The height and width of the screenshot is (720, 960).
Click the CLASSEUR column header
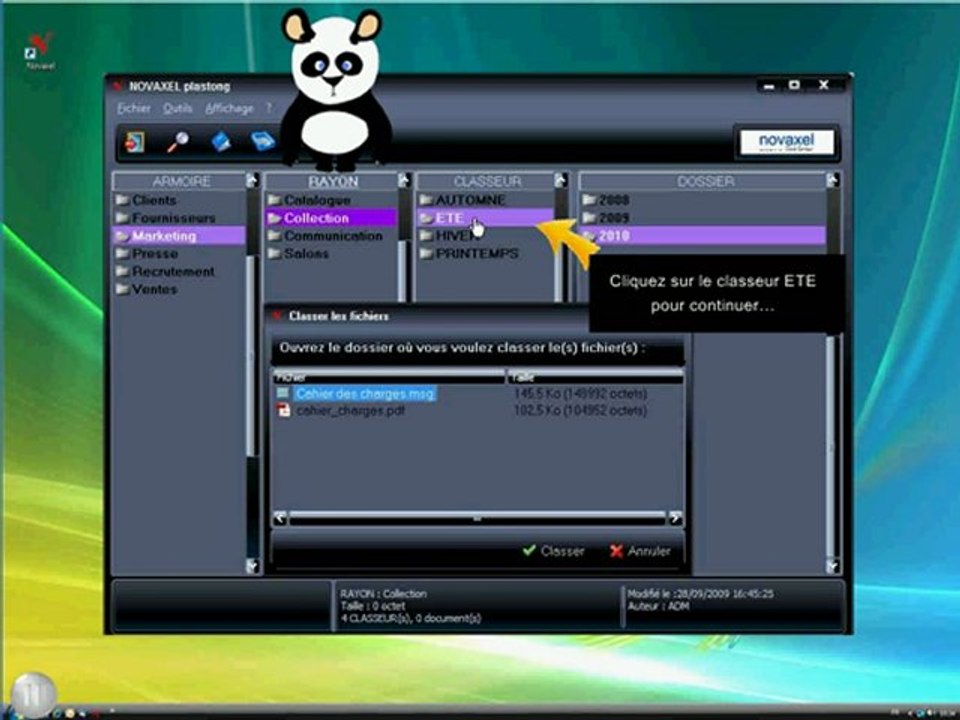[x=487, y=181]
